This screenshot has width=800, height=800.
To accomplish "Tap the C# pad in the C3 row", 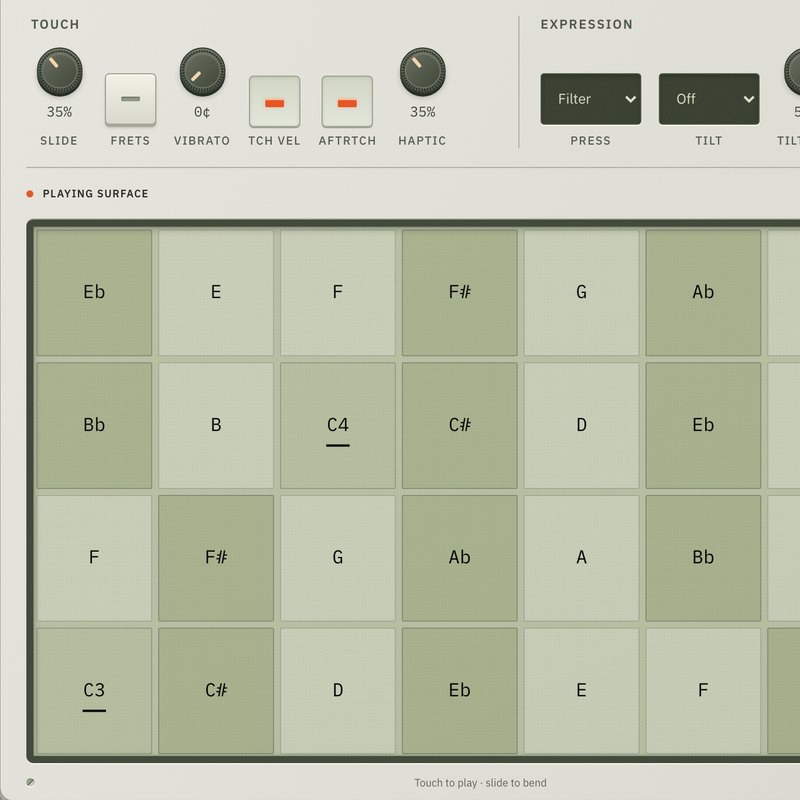I will click(x=216, y=691).
